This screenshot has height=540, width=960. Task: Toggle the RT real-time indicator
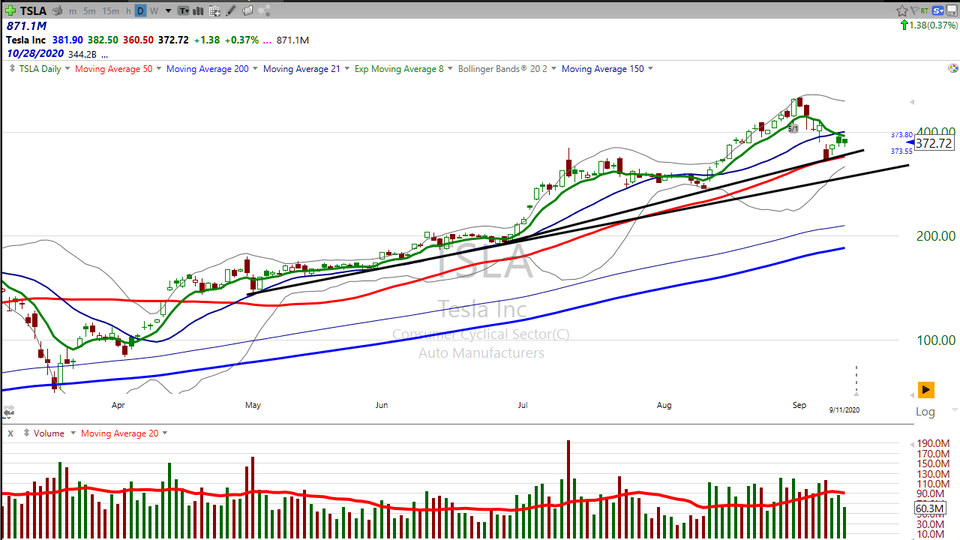click(x=924, y=10)
